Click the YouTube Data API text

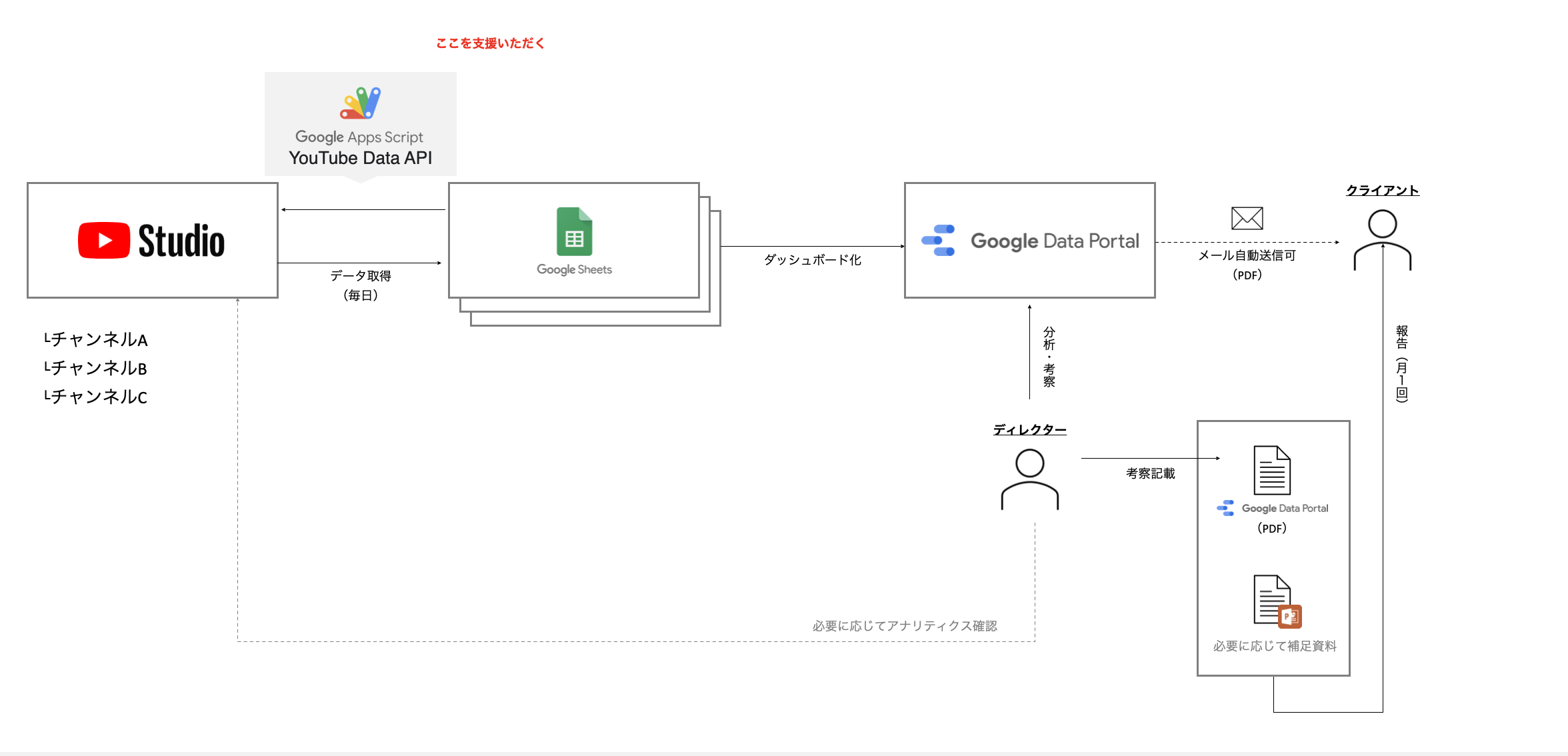360,158
